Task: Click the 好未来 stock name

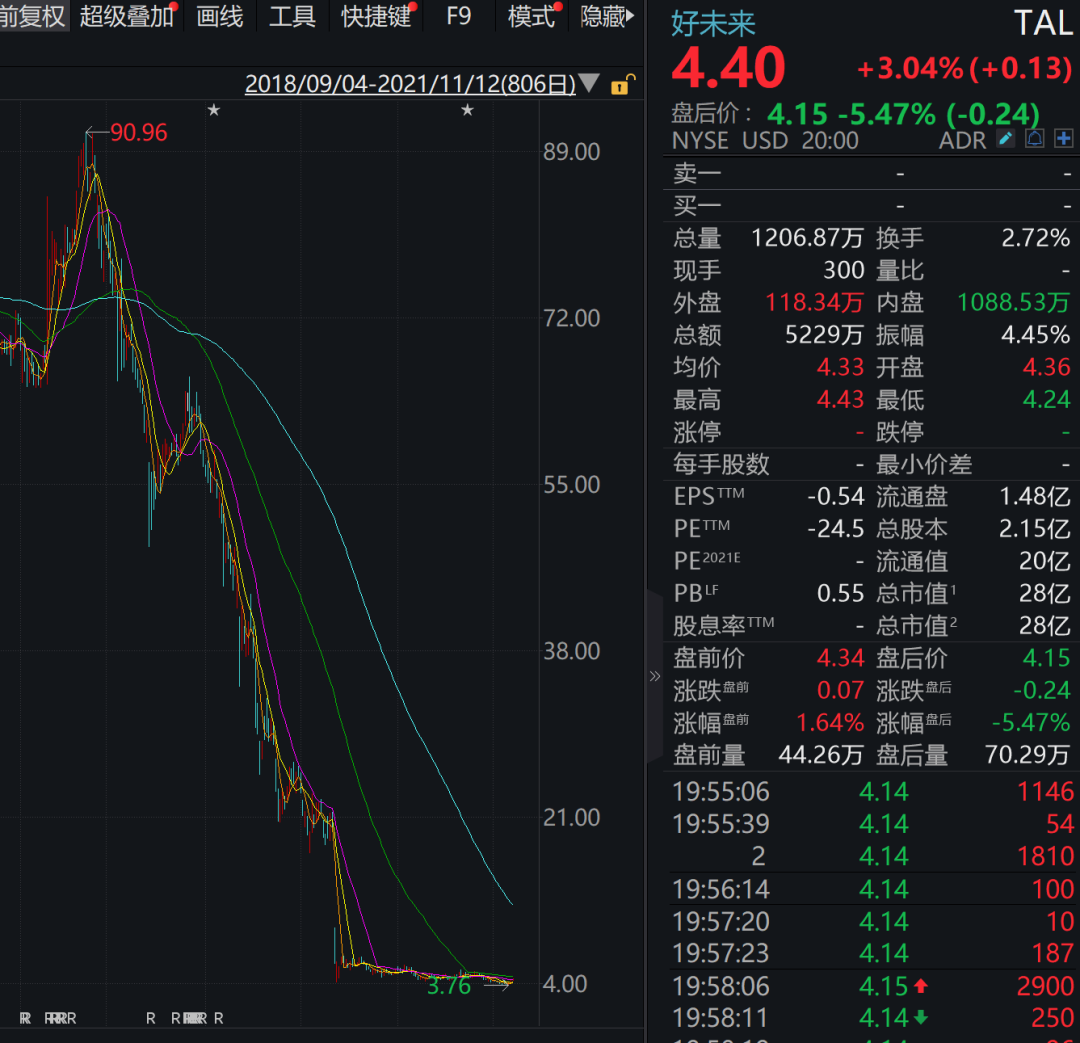Action: (712, 24)
